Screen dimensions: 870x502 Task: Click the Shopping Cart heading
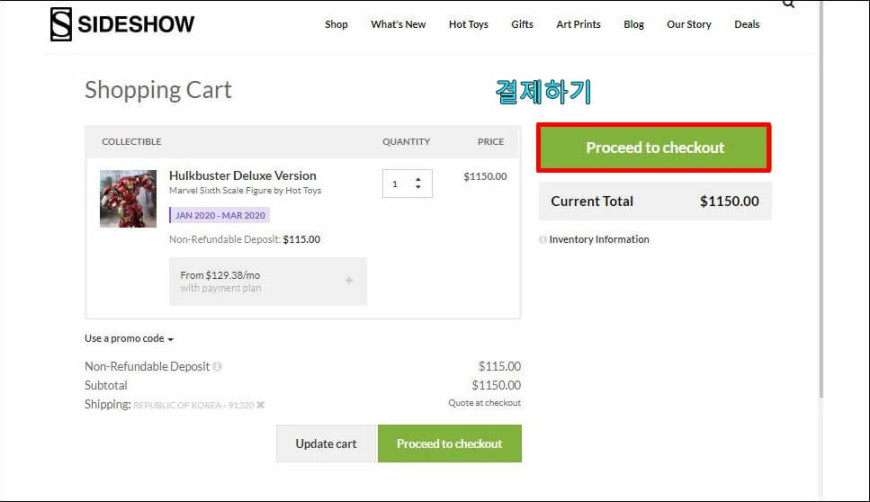click(x=158, y=90)
